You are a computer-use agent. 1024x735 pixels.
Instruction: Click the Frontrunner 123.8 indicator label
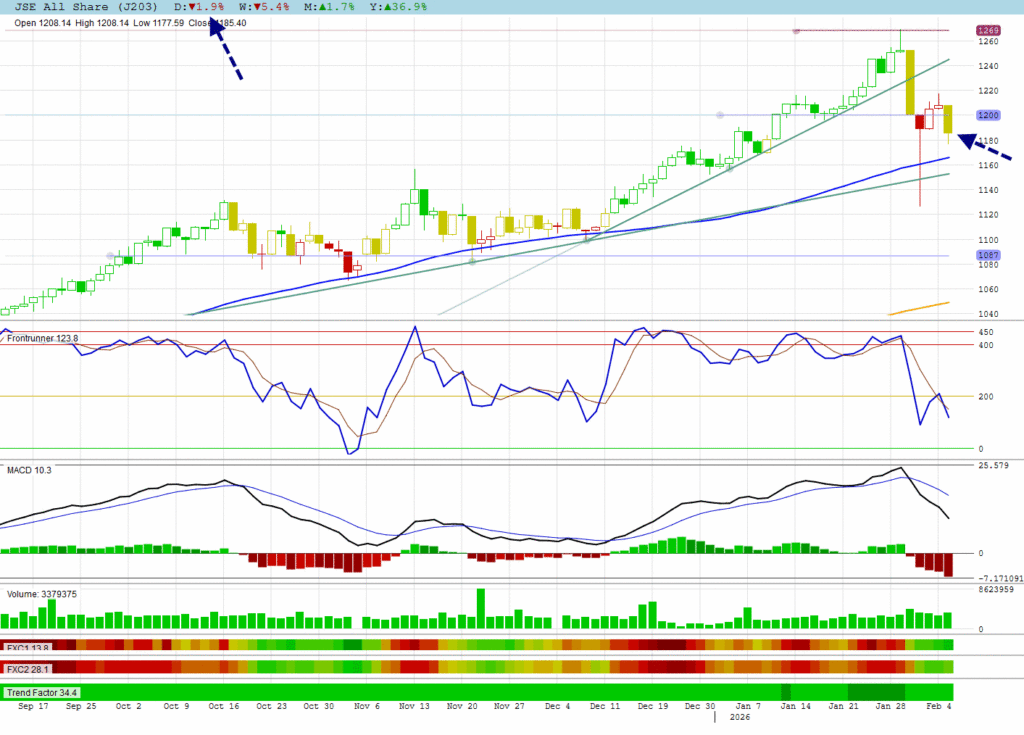tap(42, 339)
